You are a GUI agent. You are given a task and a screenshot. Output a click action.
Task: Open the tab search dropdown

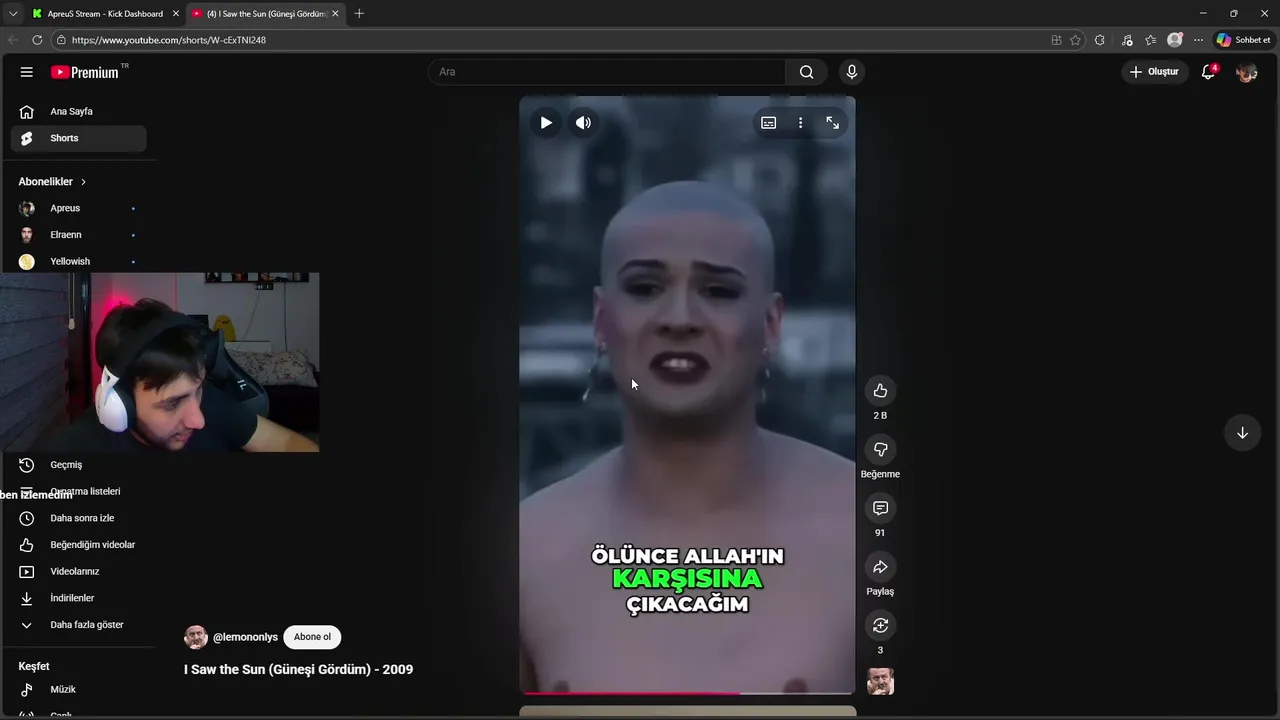click(13, 14)
